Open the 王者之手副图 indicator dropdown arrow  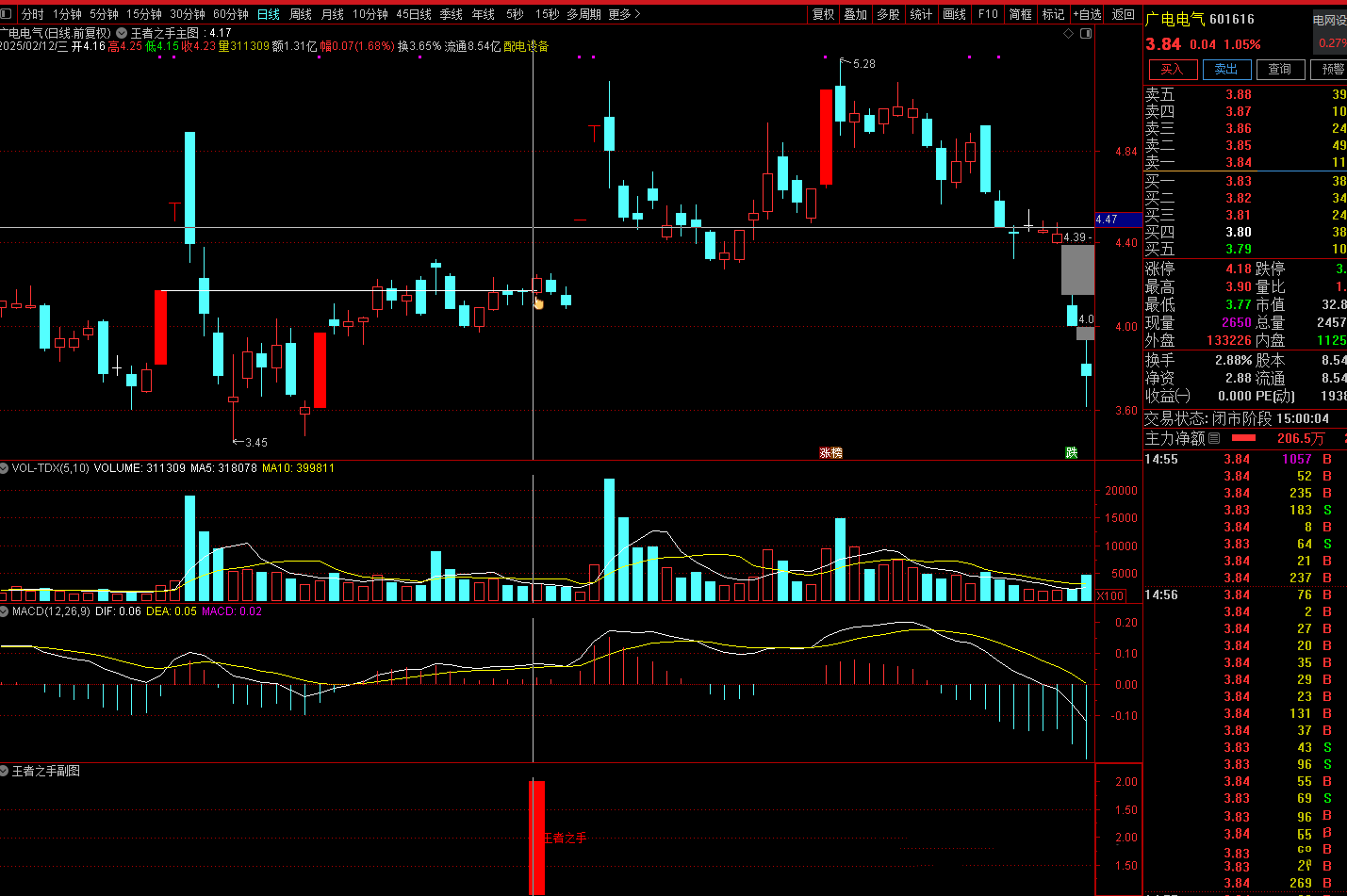(x=5, y=771)
